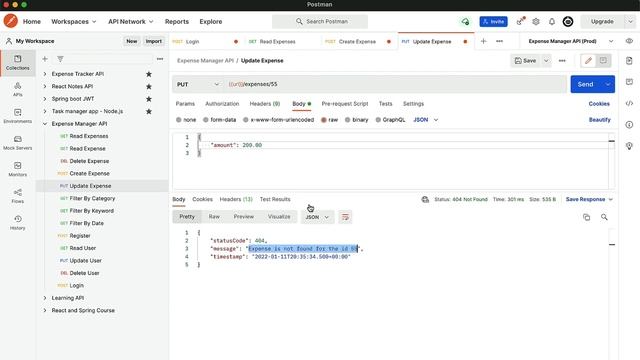The image size is (640, 360).
Task: Open the PUT method dropdown
Action: (198, 84)
